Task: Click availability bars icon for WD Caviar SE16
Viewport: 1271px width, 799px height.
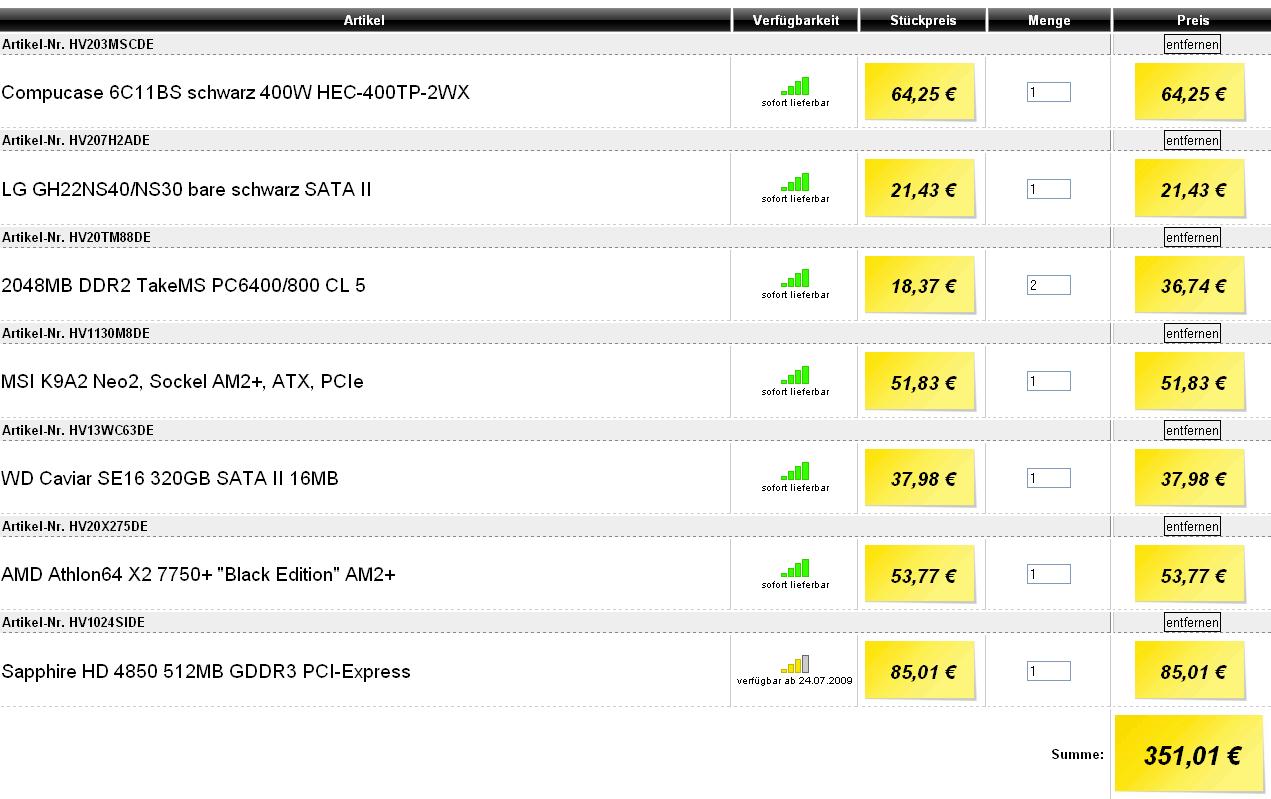Action: [x=795, y=472]
